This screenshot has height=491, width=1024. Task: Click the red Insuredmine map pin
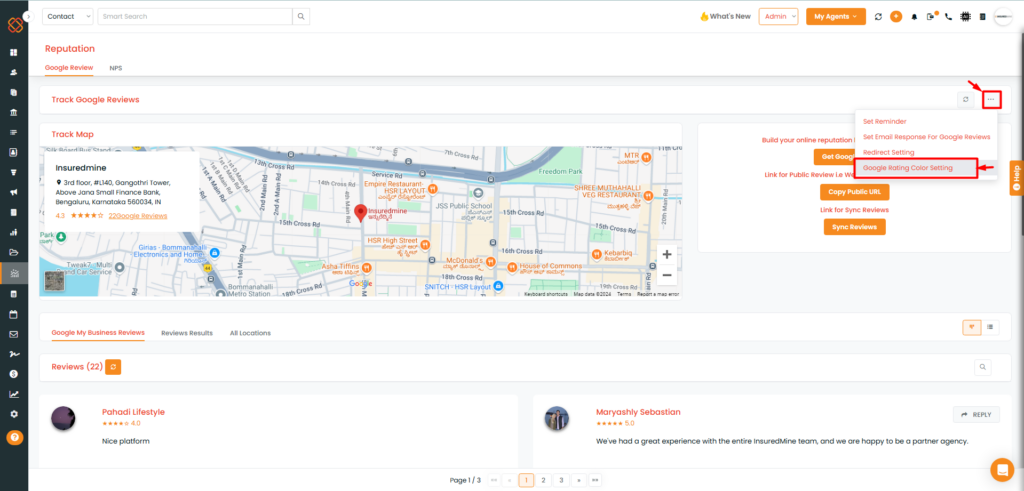coord(360,214)
